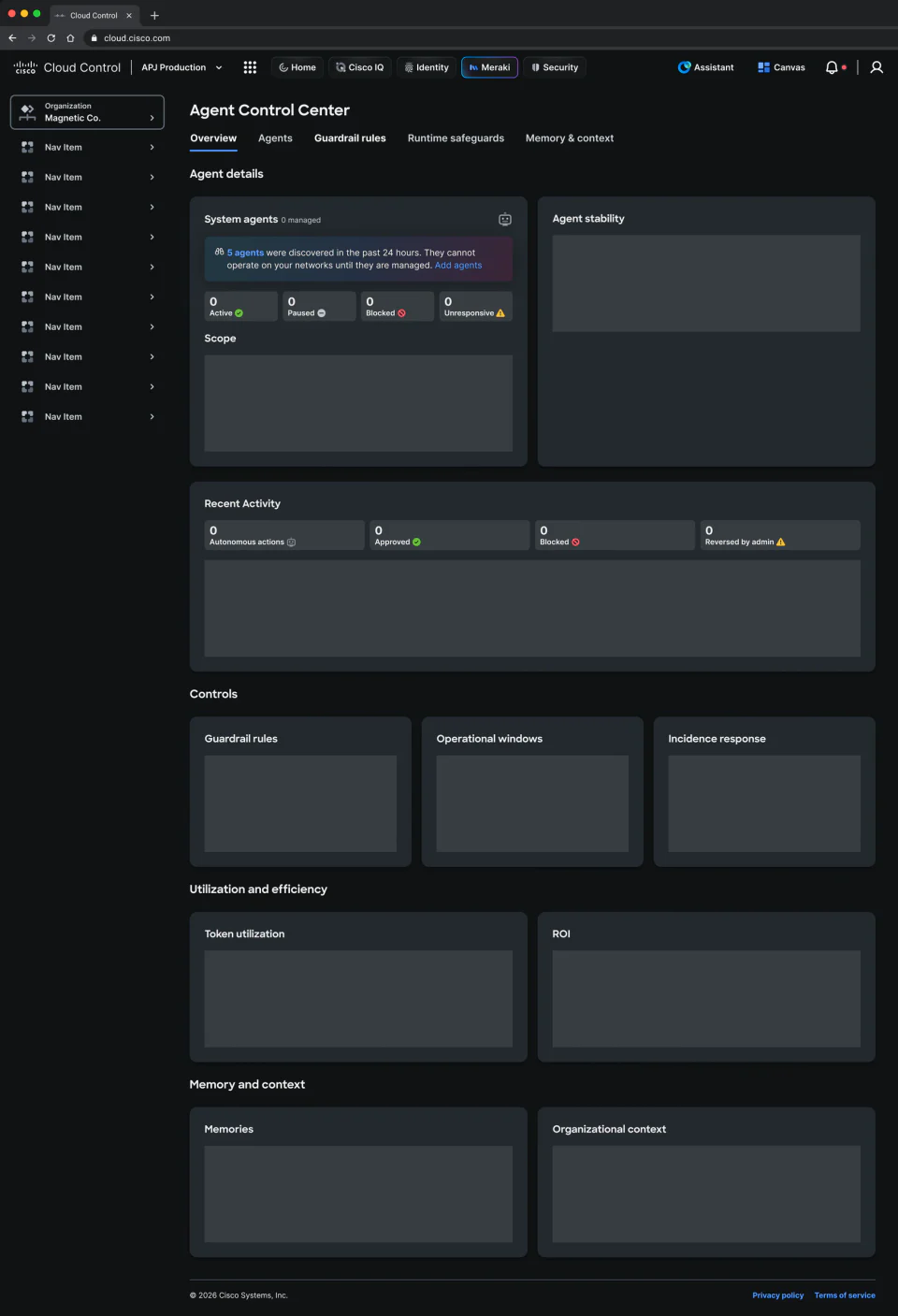The image size is (898, 1316).
Task: Click the lock icon beside the URL
Action: [94, 38]
